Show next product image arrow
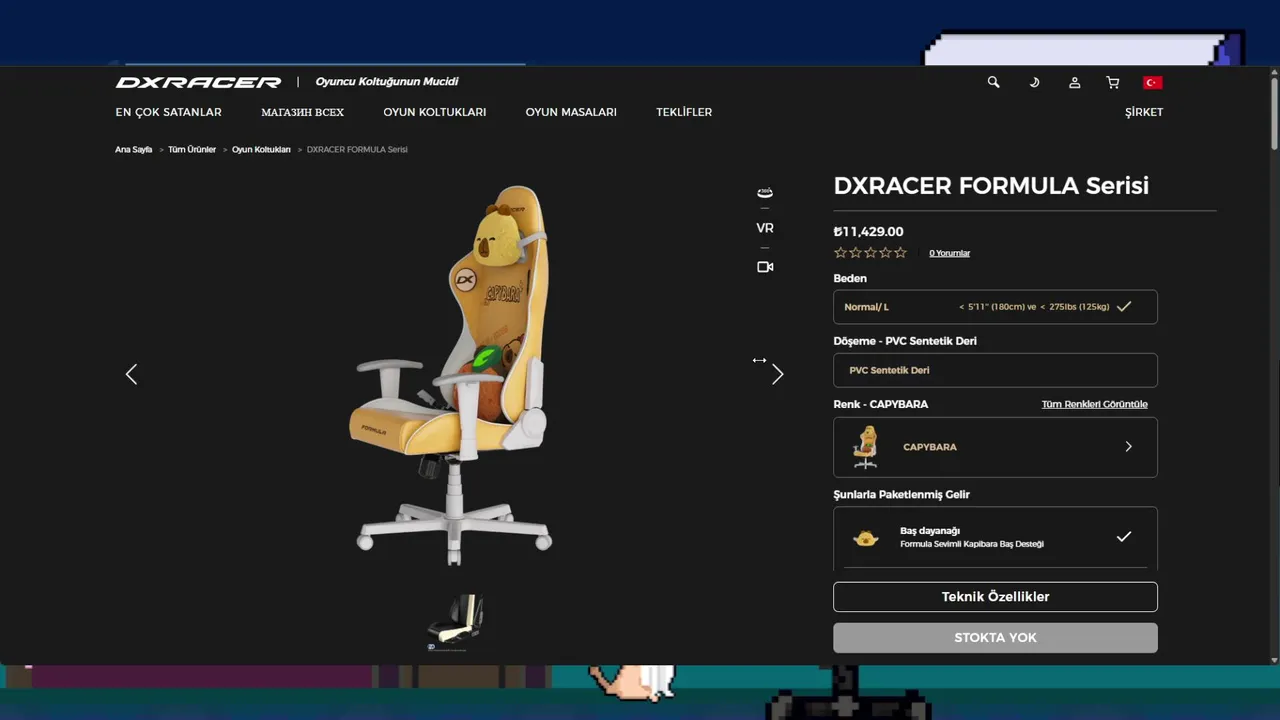This screenshot has height=720, width=1280. [777, 374]
